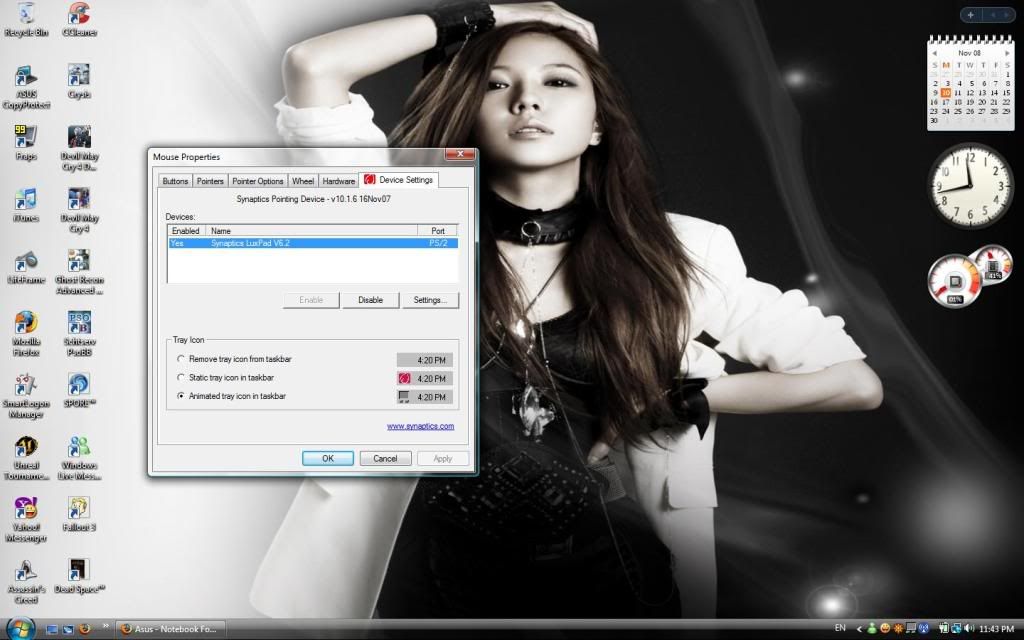Click the Show Desktop quick launch icon
Image resolution: width=1024 pixels, height=640 pixels.
coord(52,629)
